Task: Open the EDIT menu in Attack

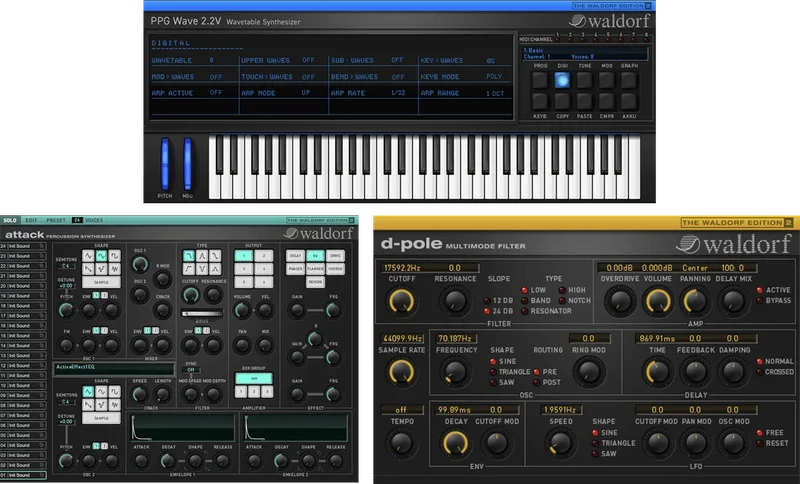Action: click(31, 220)
